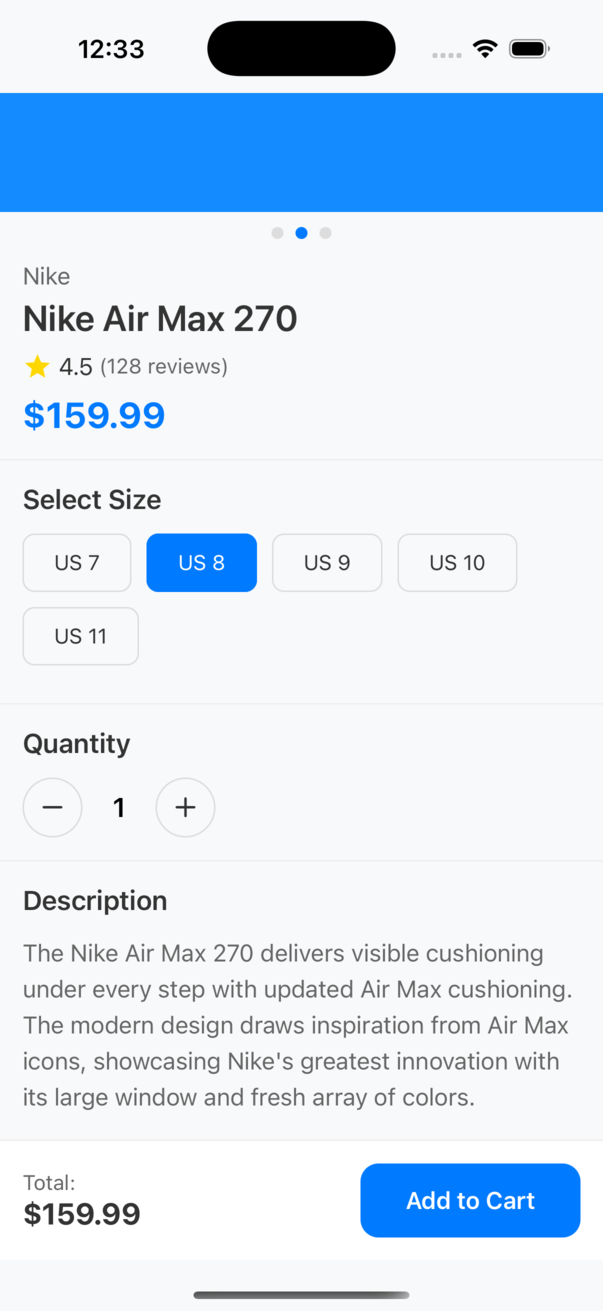Tap the active middle page dot
This screenshot has height=1311, width=603.
pyautogui.click(x=301, y=233)
